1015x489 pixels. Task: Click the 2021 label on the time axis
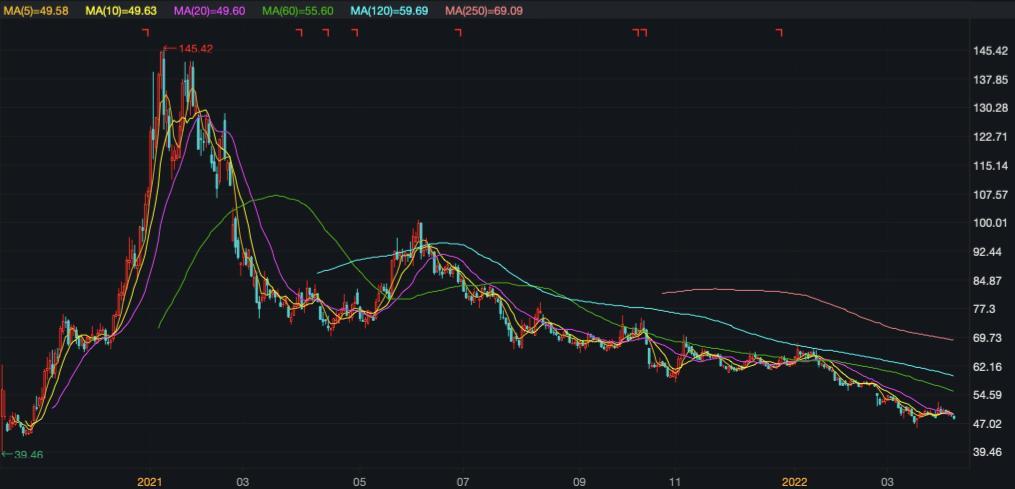pyautogui.click(x=149, y=481)
